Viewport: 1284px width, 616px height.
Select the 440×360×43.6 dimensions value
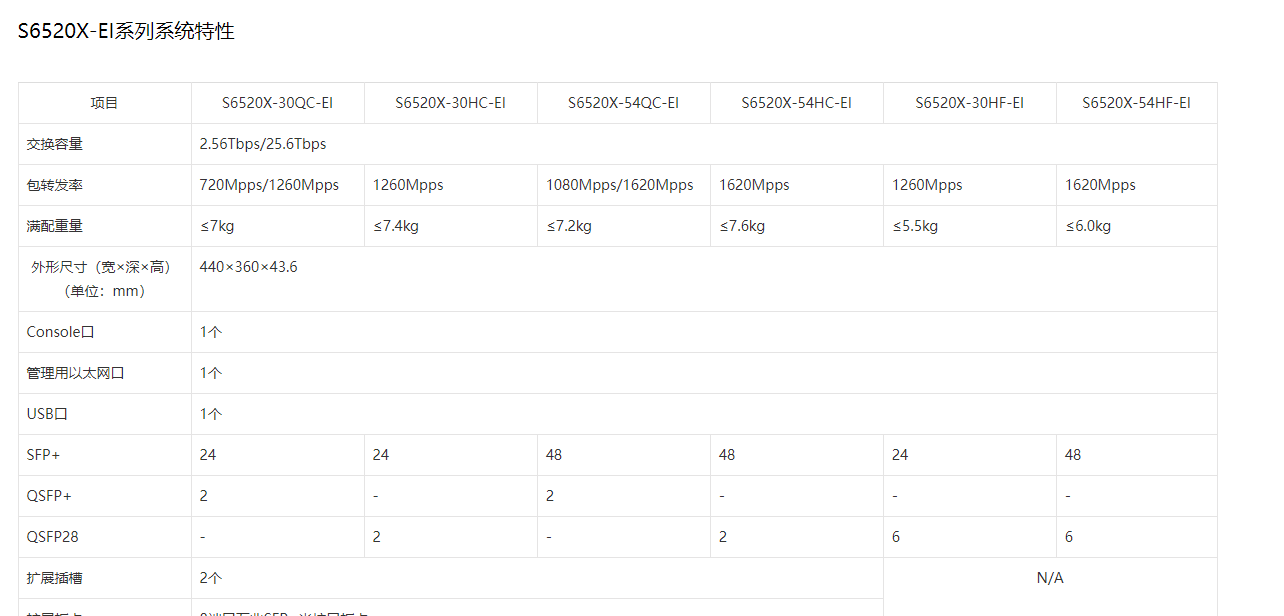coord(248,267)
